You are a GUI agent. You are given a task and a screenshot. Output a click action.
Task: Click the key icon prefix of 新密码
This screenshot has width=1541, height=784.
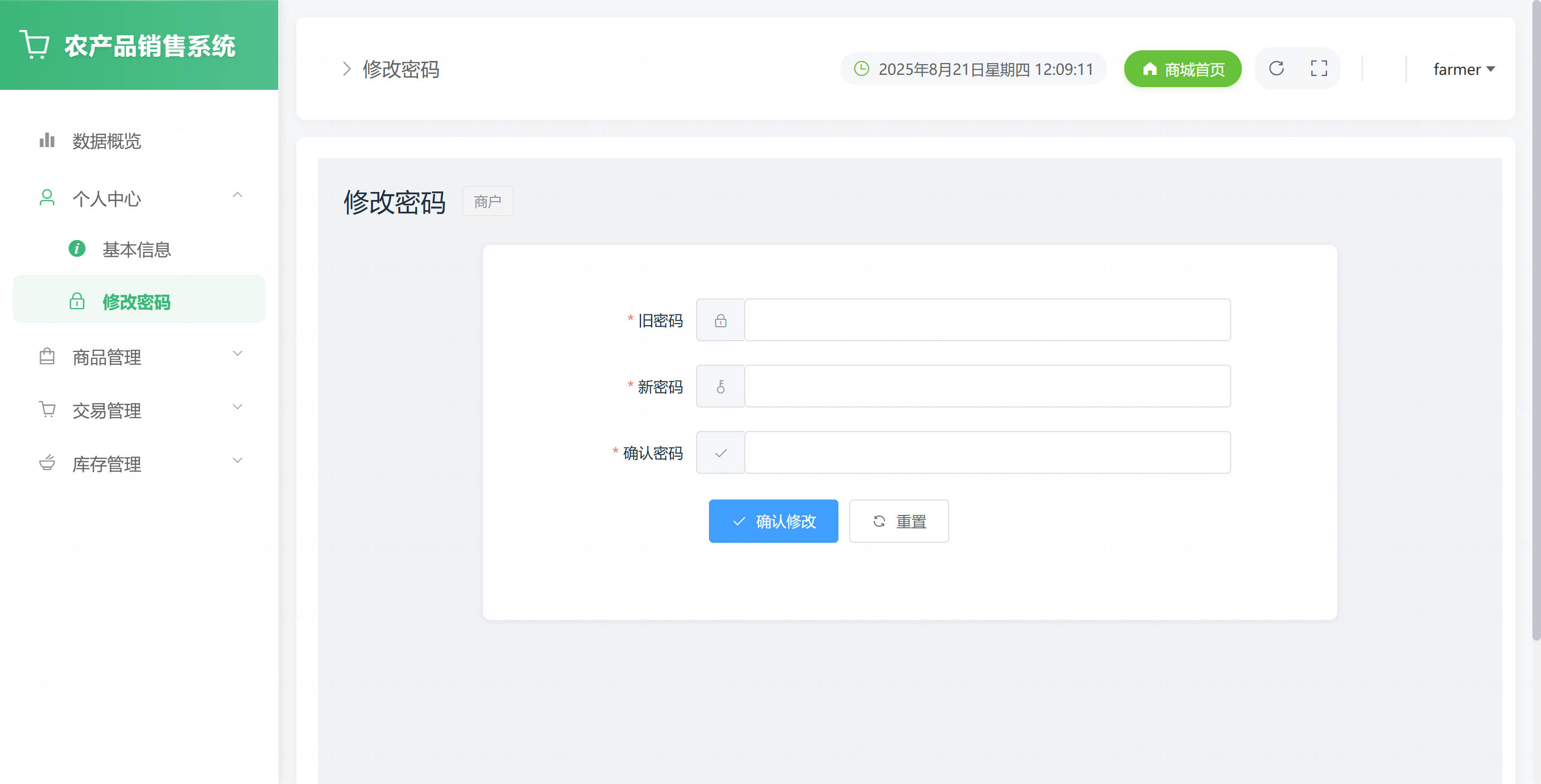coord(720,387)
